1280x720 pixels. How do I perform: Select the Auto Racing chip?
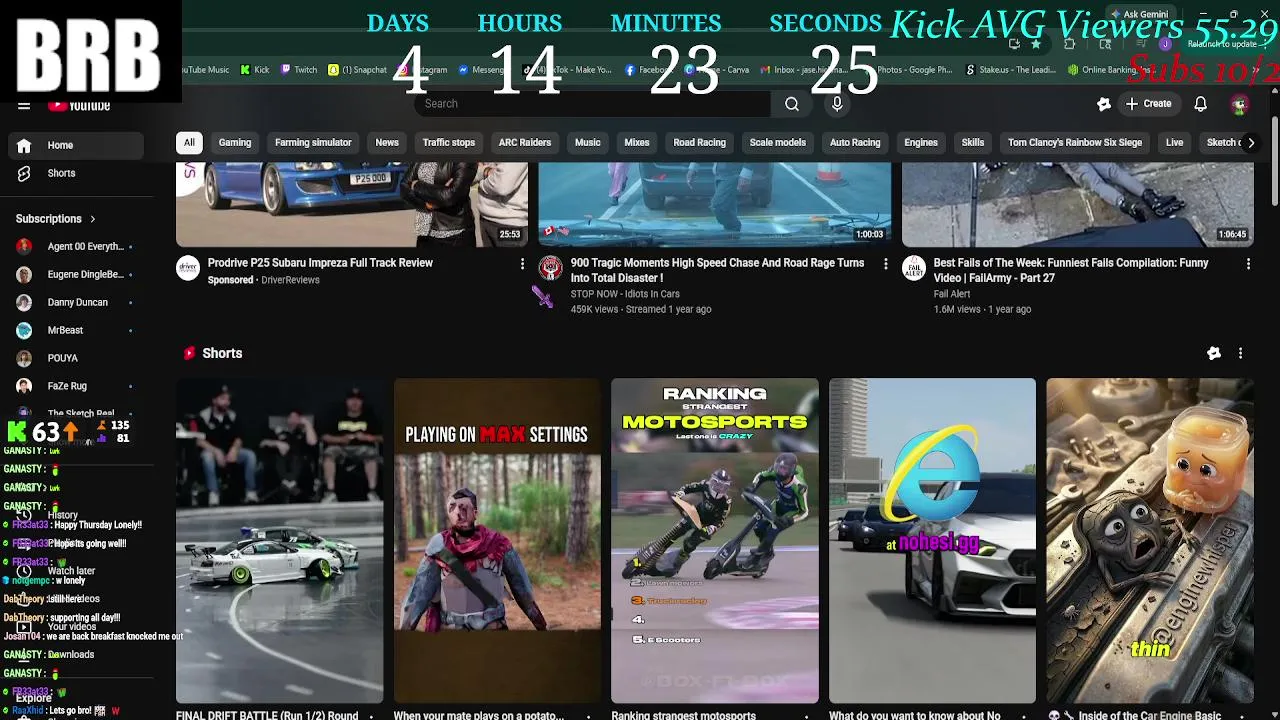click(x=855, y=143)
